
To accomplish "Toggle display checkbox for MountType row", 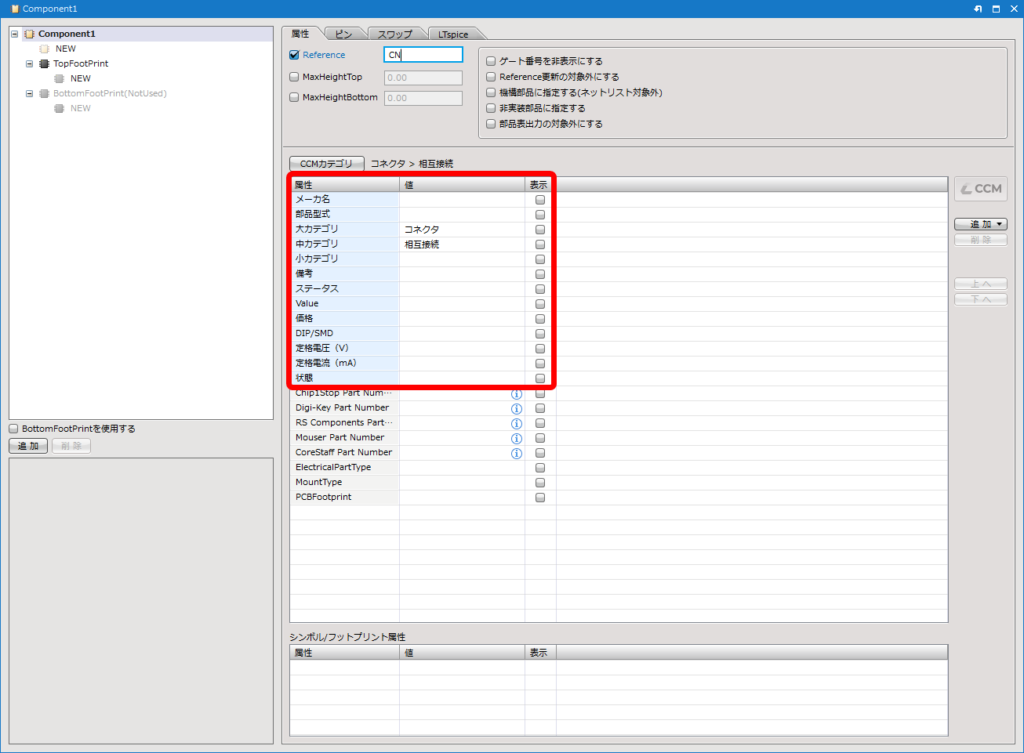I will 540,483.
